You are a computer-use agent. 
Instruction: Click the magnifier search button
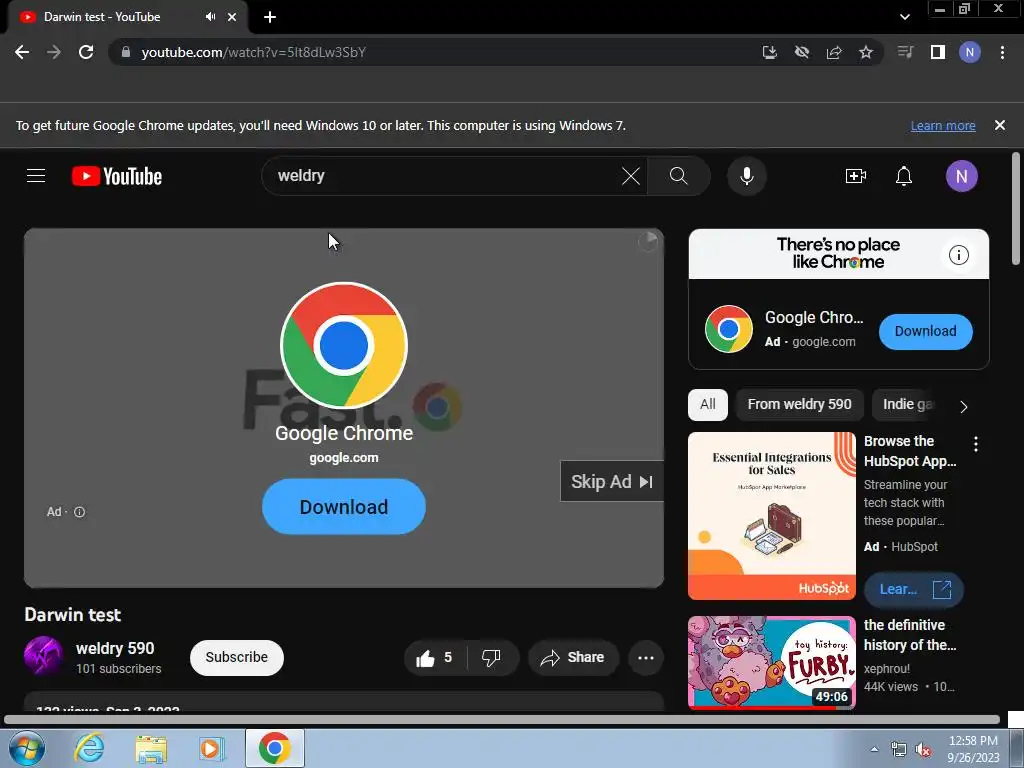679,176
